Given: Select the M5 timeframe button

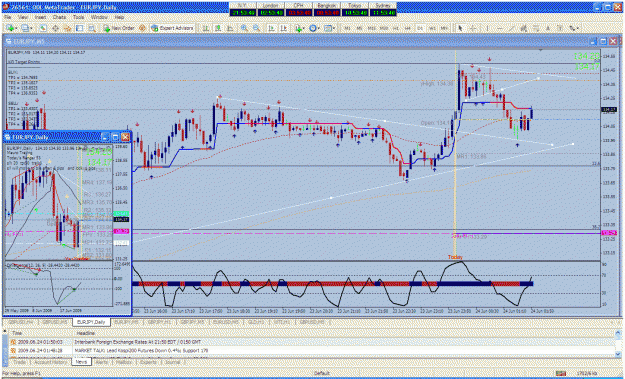Looking at the screenshot, I should (x=360, y=28).
